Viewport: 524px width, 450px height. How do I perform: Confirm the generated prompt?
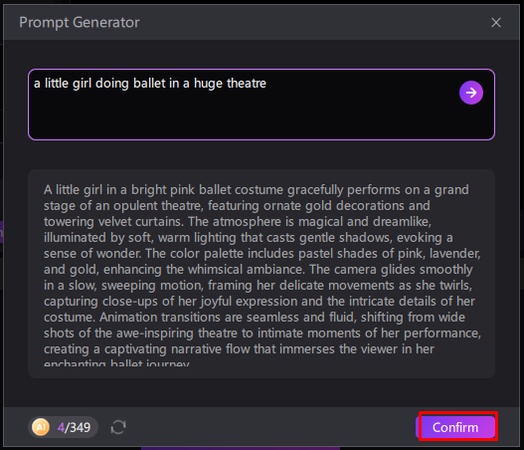pyautogui.click(x=455, y=427)
